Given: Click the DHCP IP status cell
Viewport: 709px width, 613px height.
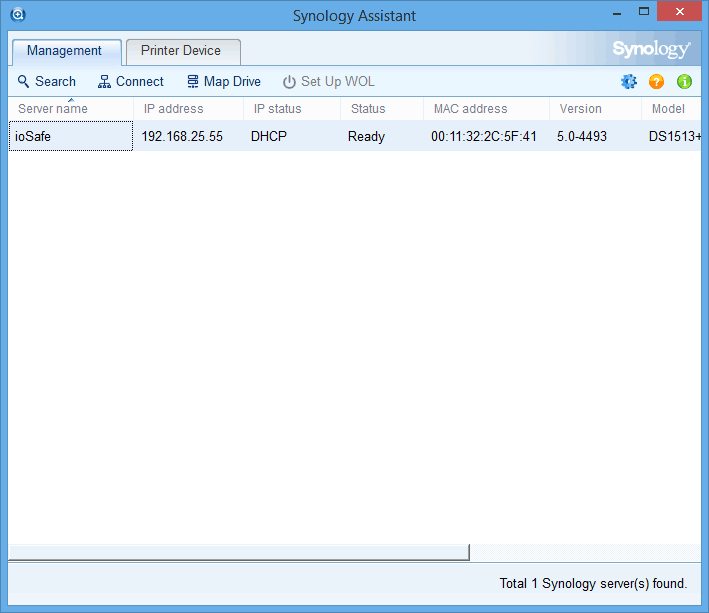Looking at the screenshot, I should tap(269, 137).
